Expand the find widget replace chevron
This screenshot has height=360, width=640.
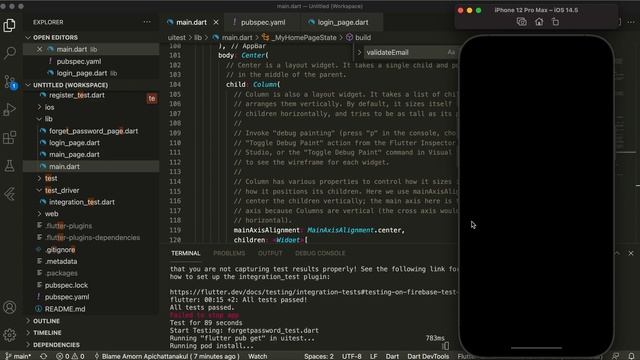pos(359,52)
